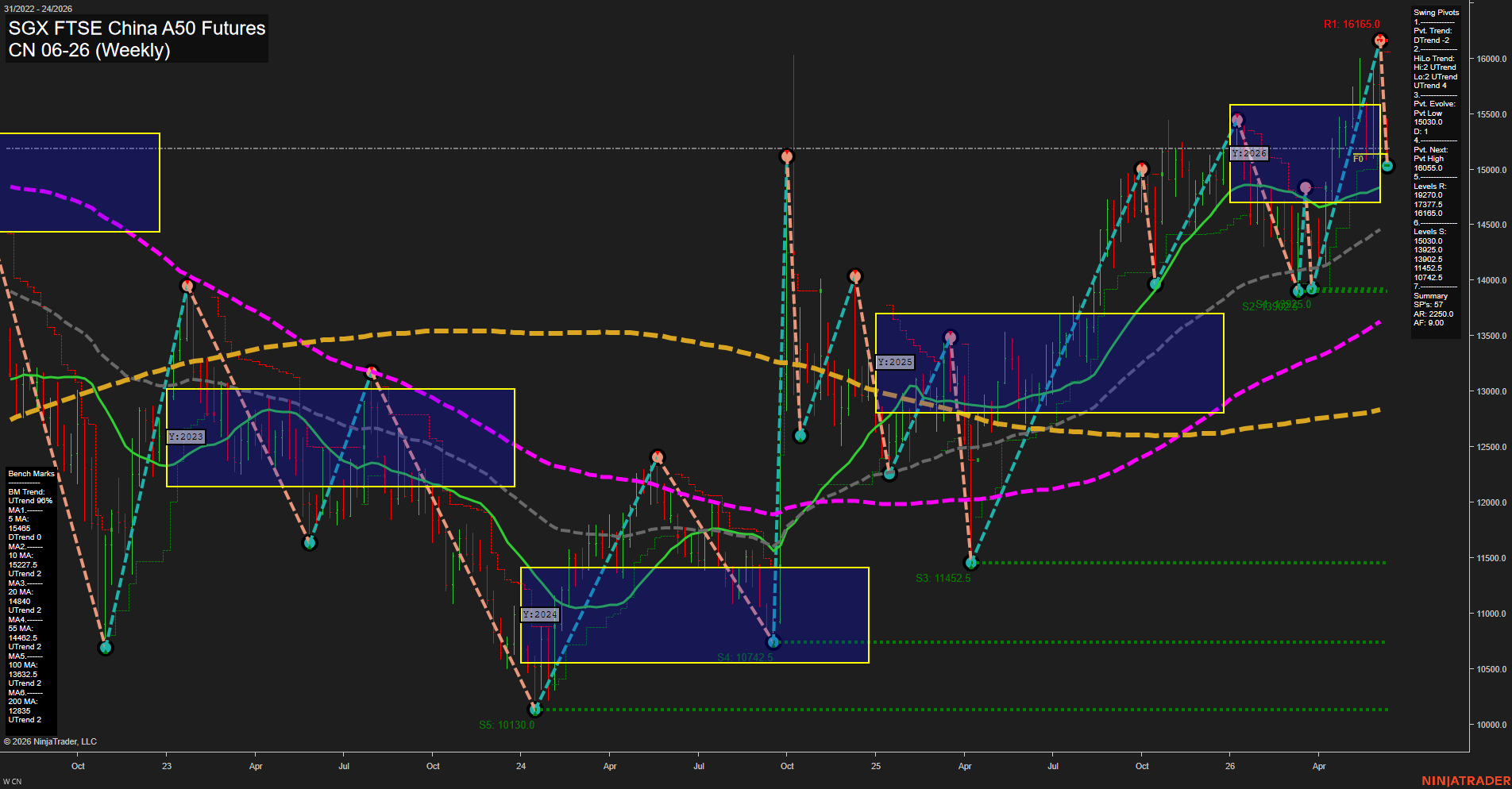Click Pvt High value 16055.0 under Pvt. Next
This screenshot has height=789, width=1512.
[x=1428, y=168]
